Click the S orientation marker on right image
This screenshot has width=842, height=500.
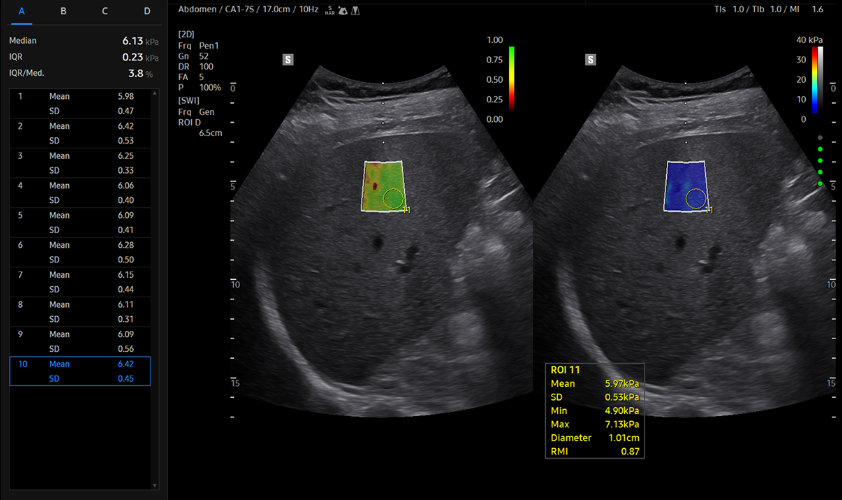(x=591, y=60)
